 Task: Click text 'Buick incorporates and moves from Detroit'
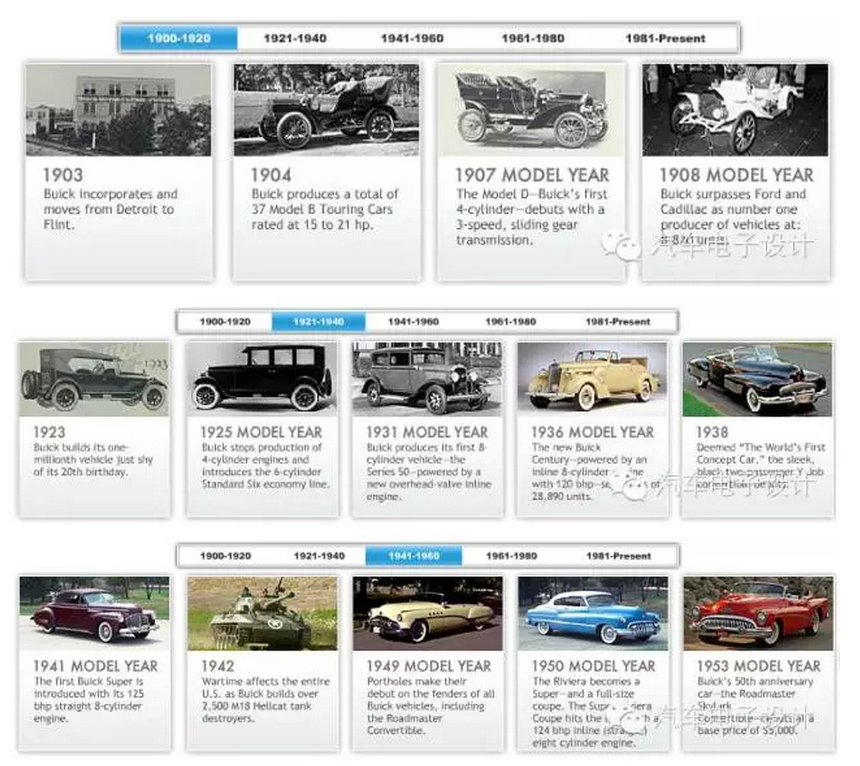pyautogui.click(x=110, y=209)
